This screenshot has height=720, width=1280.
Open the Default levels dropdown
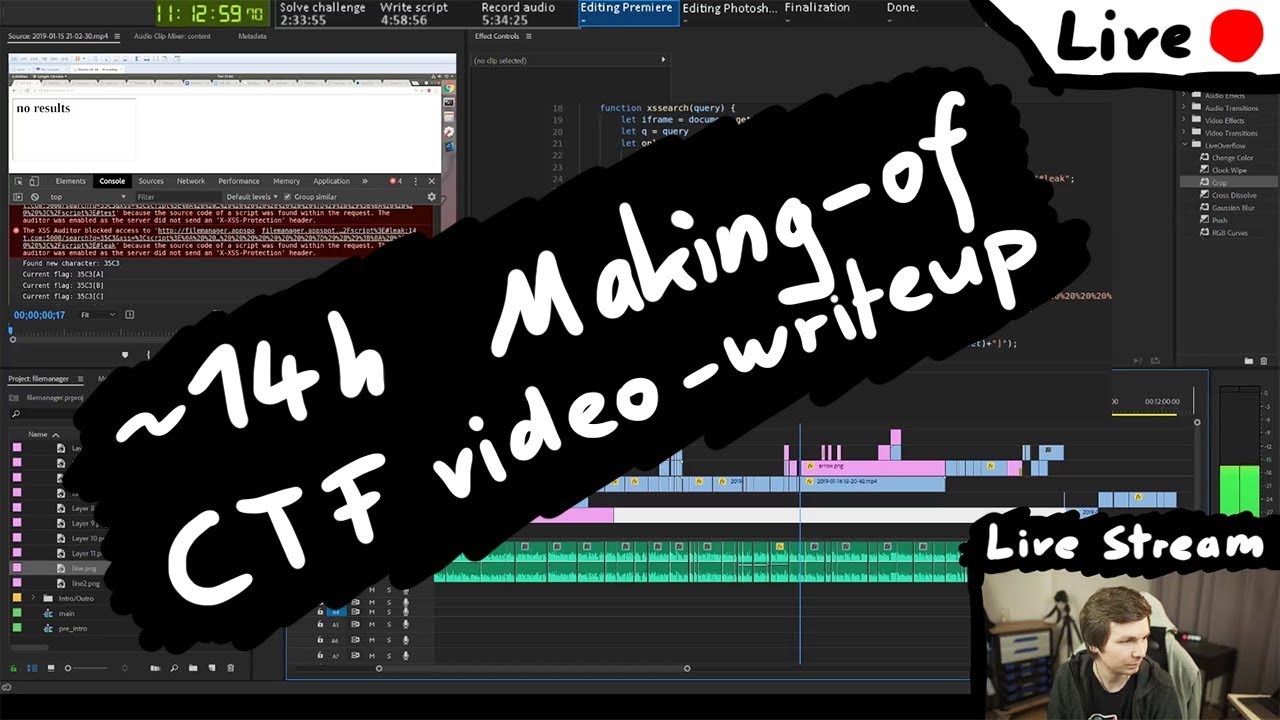[x=252, y=197]
